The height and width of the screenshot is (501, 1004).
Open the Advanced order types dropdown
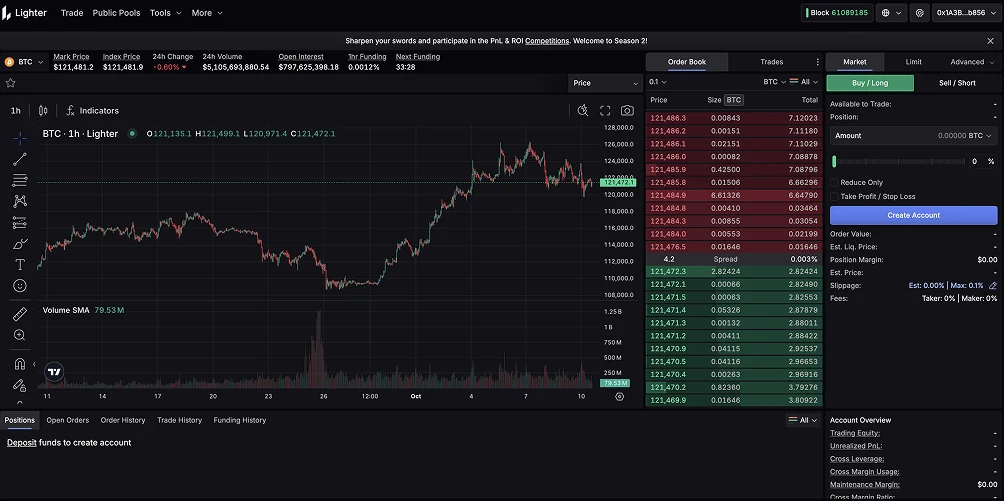tap(971, 62)
